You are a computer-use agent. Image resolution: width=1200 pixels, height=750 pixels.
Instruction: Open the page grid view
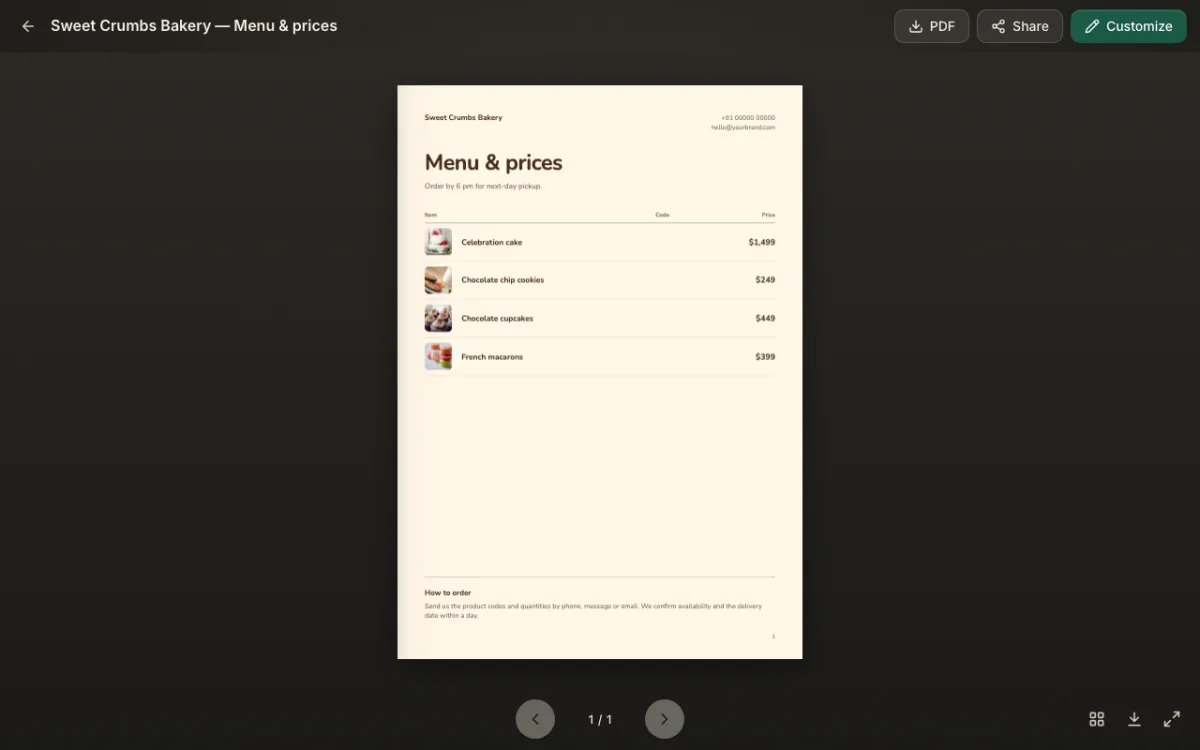pyautogui.click(x=1096, y=719)
